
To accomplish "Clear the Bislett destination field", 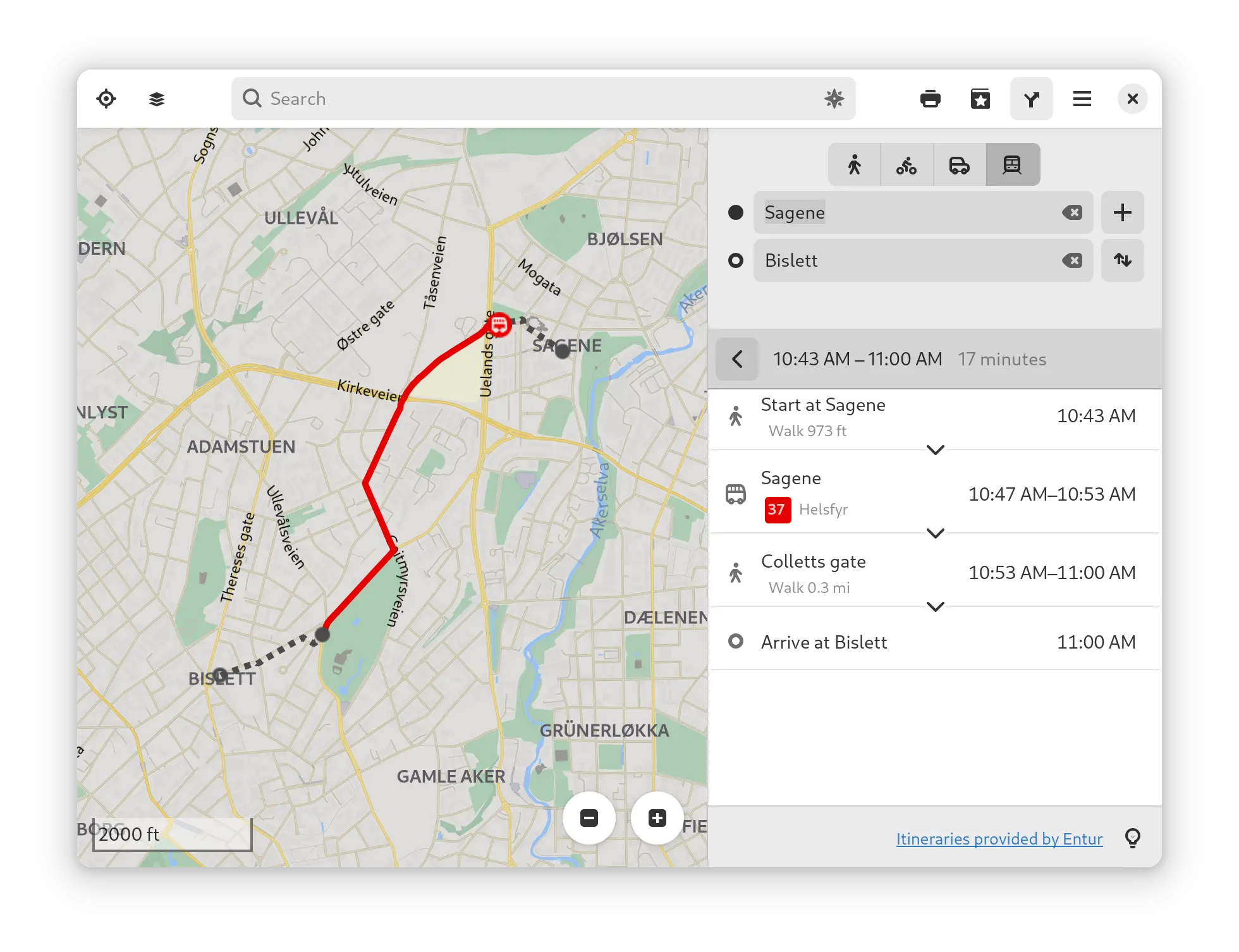I will click(1072, 260).
